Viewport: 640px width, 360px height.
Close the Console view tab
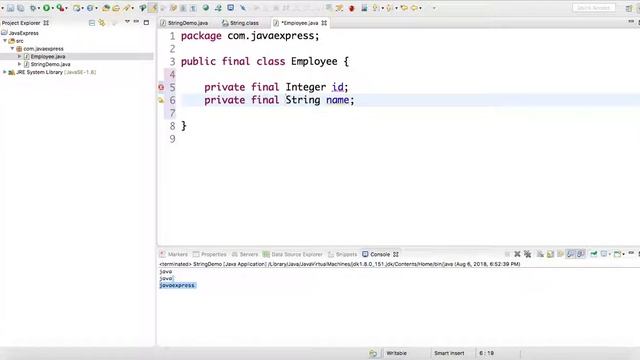396,254
